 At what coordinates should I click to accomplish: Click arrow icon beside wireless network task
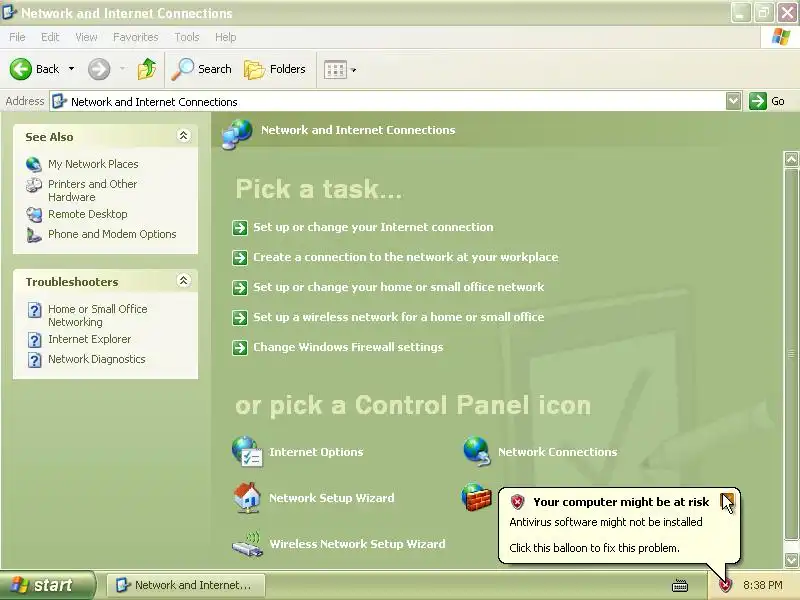click(x=240, y=318)
